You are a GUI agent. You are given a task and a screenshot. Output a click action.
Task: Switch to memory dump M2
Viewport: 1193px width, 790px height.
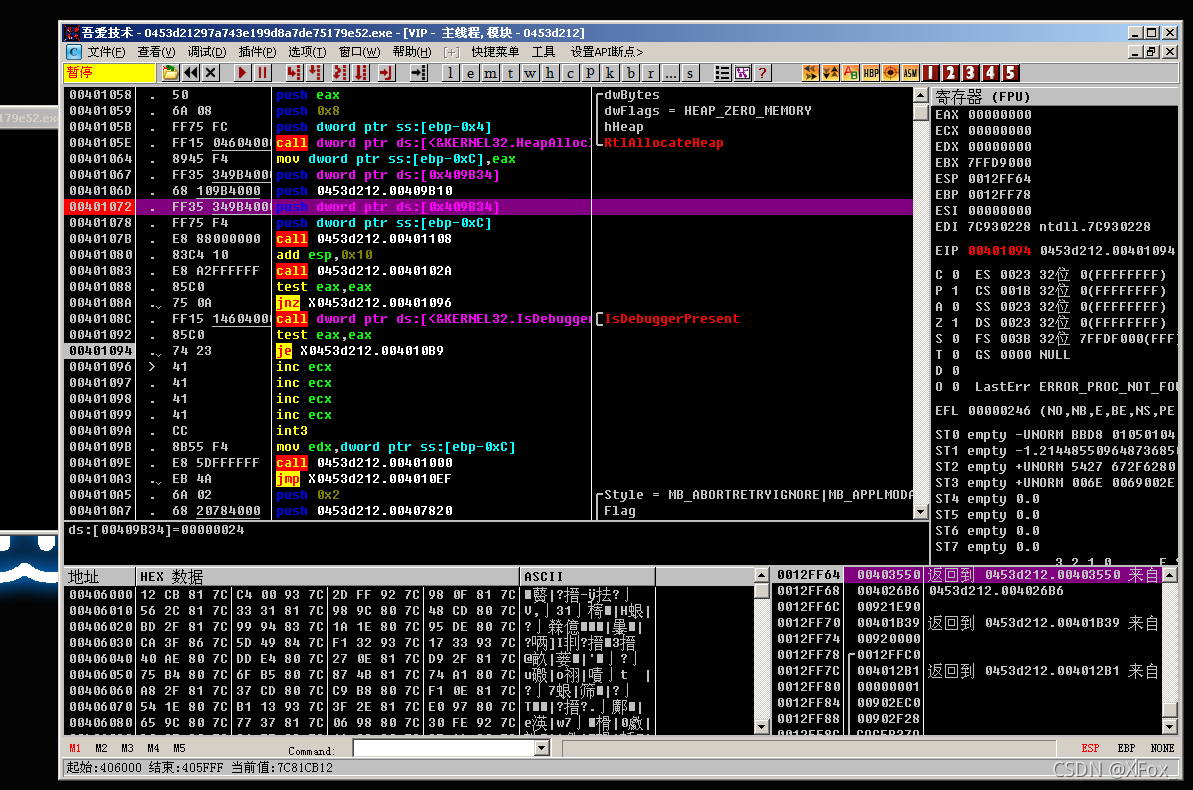click(x=101, y=749)
